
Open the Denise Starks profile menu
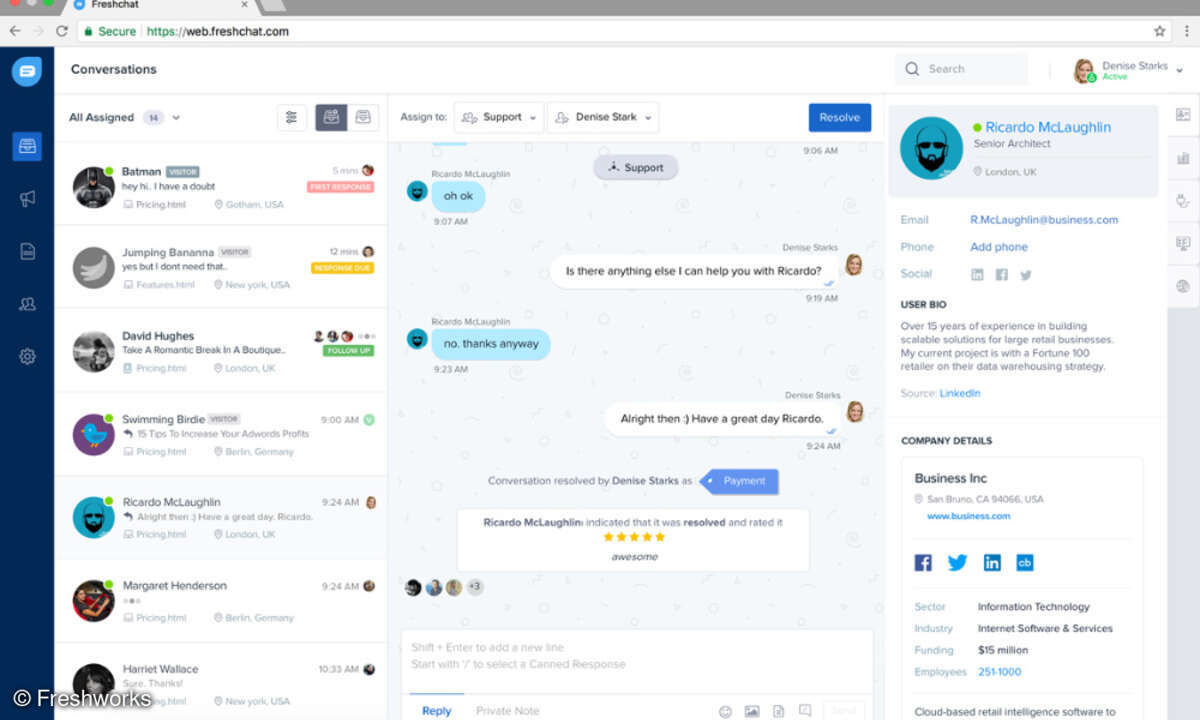pos(1128,70)
